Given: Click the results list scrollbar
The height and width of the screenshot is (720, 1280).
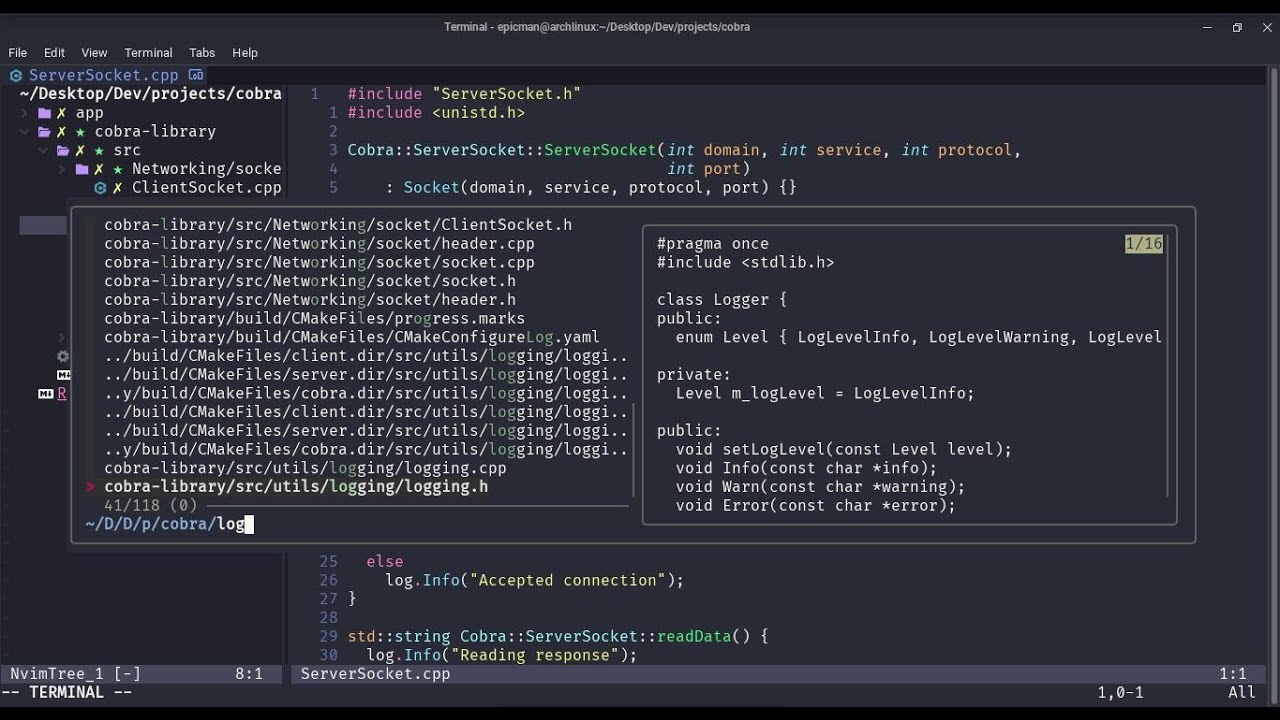Looking at the screenshot, I should coord(634,450).
